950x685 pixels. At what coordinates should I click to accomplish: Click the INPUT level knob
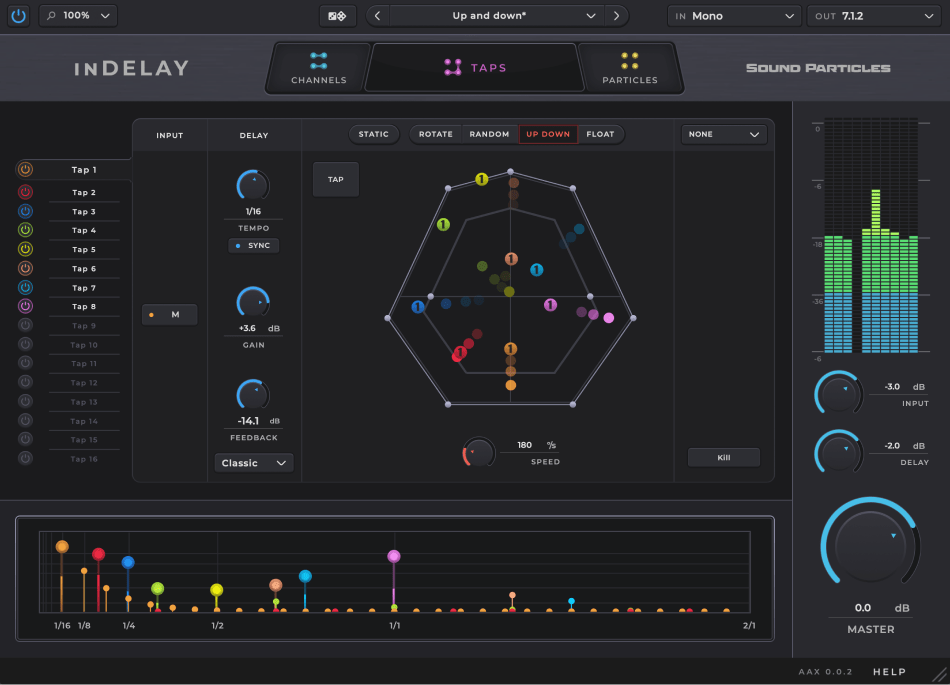point(839,394)
